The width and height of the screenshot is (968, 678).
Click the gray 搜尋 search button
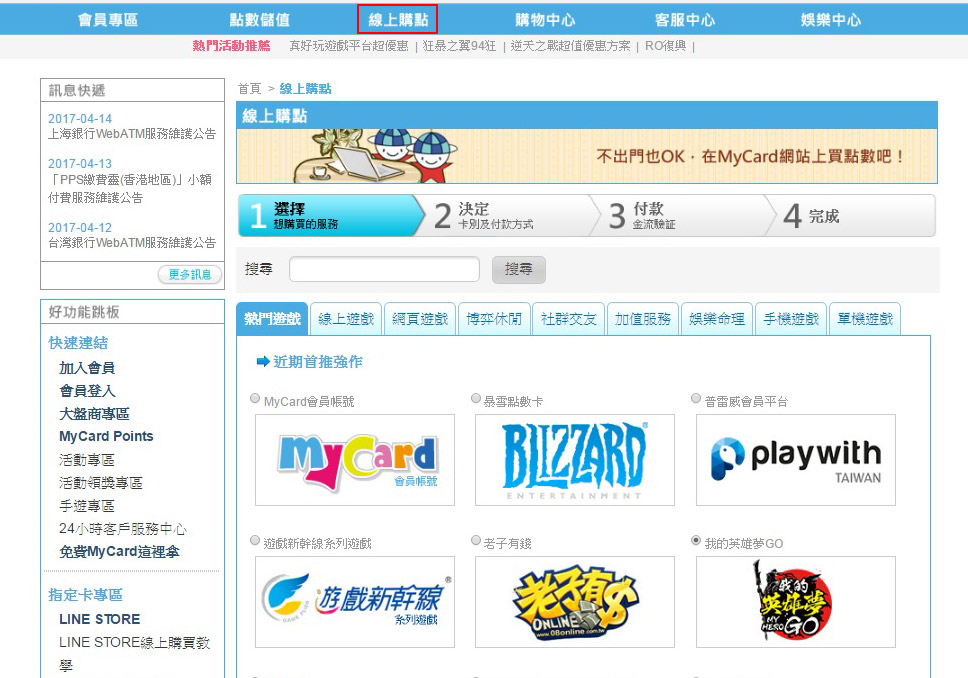tap(519, 270)
